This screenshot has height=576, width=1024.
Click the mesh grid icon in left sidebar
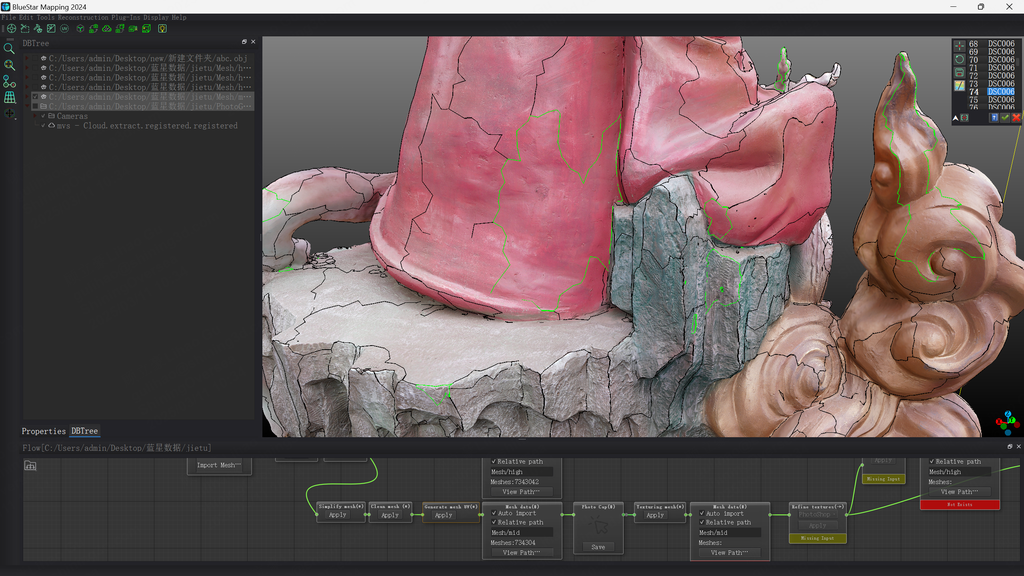(9, 98)
